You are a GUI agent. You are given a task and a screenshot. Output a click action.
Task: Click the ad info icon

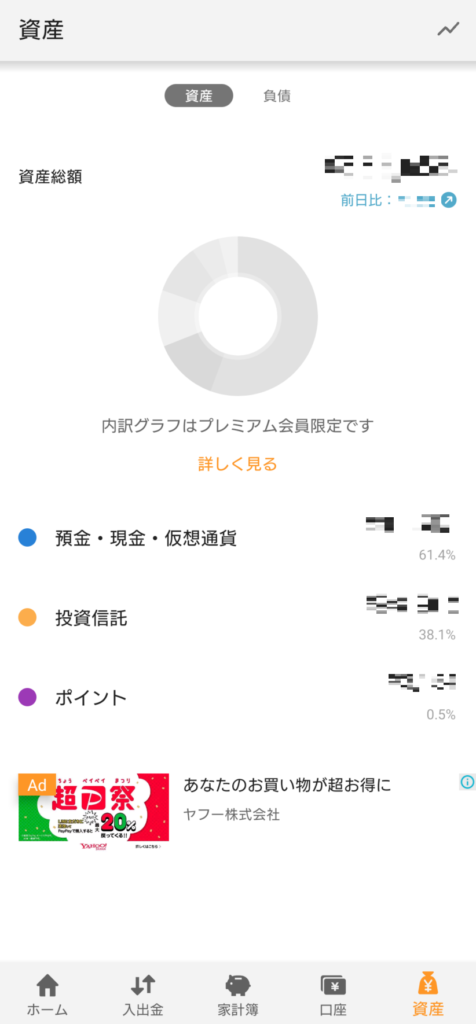point(467,782)
